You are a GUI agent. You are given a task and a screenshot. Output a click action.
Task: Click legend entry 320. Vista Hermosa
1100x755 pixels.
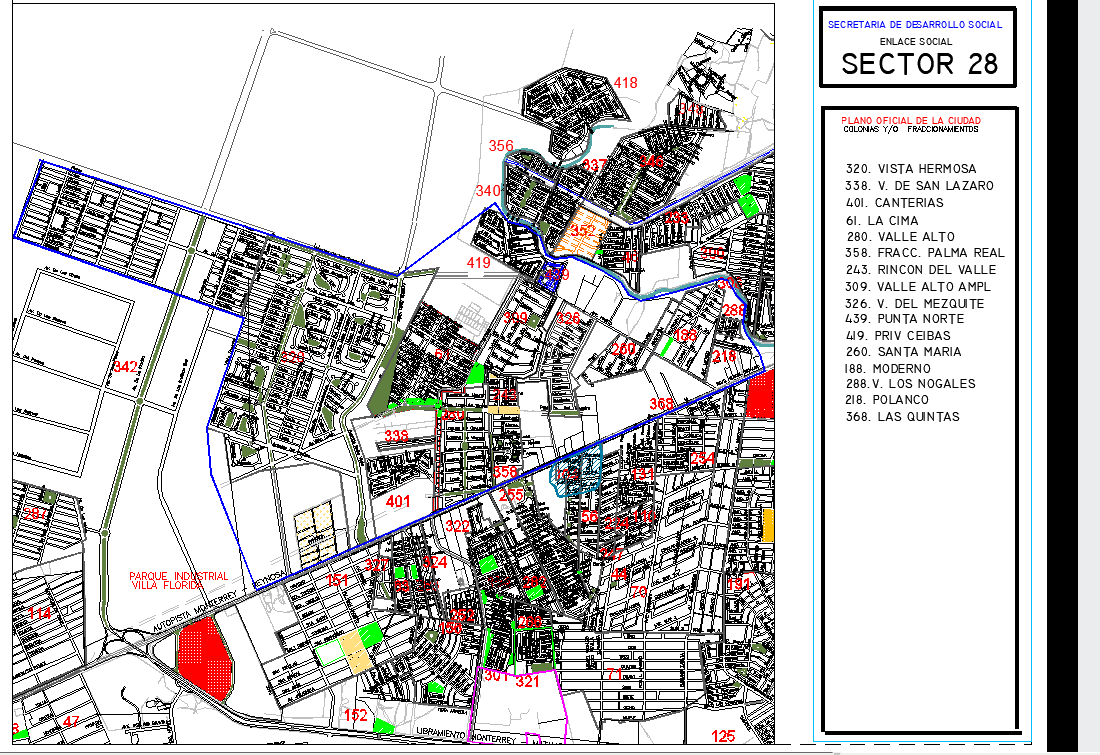(910, 169)
